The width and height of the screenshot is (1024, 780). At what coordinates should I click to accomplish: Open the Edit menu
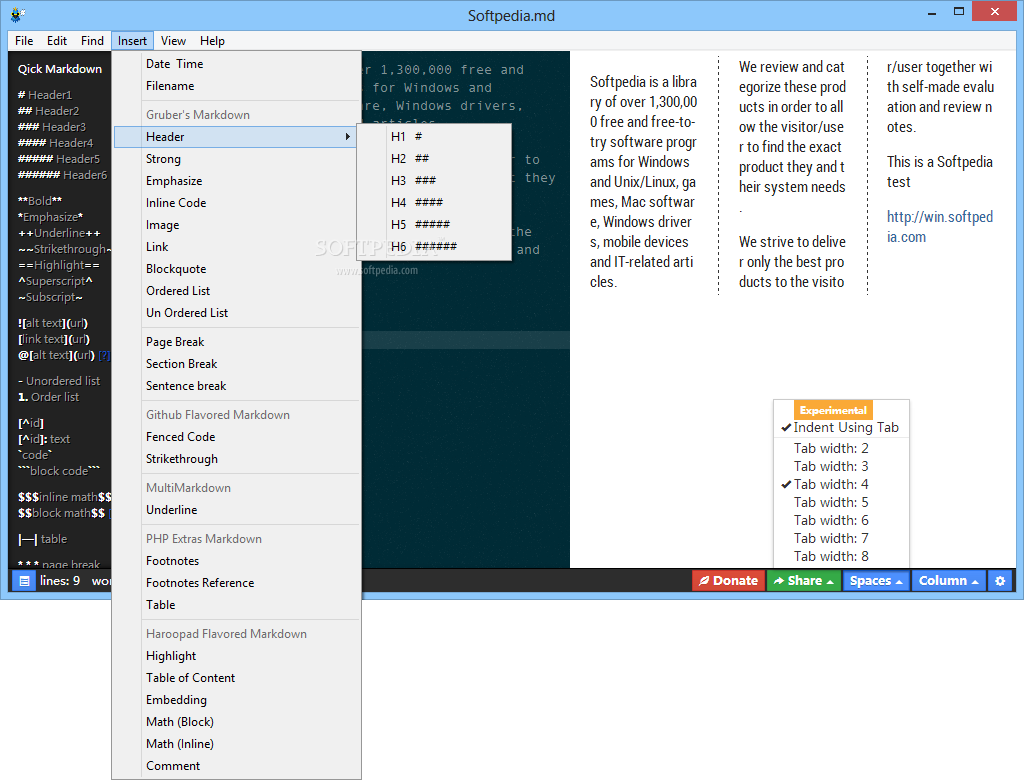[x=57, y=41]
